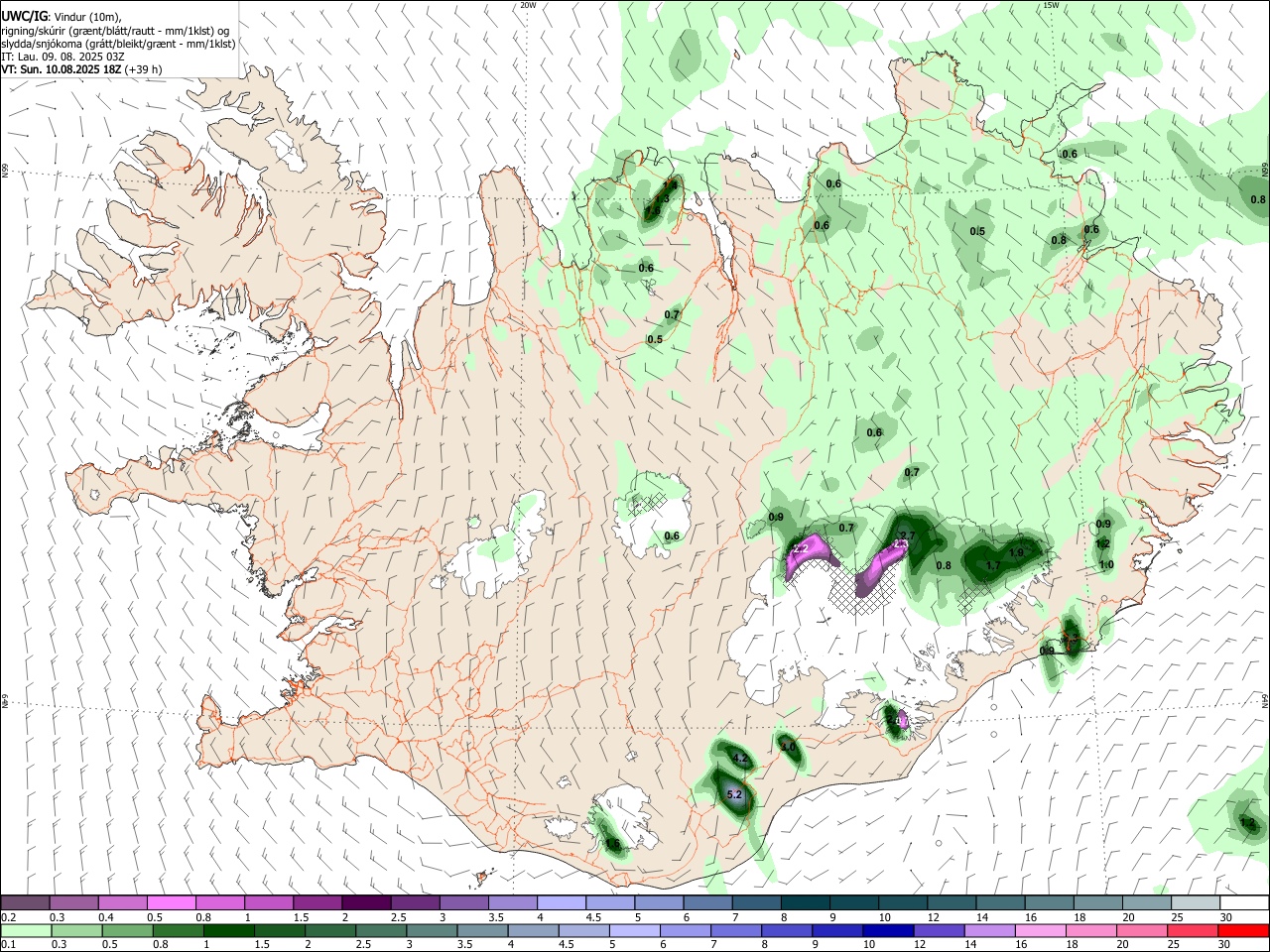The image size is (1270, 952).
Task: Select bottom-row legend swatch between 2 and 2.5
Action: coord(329,930)
